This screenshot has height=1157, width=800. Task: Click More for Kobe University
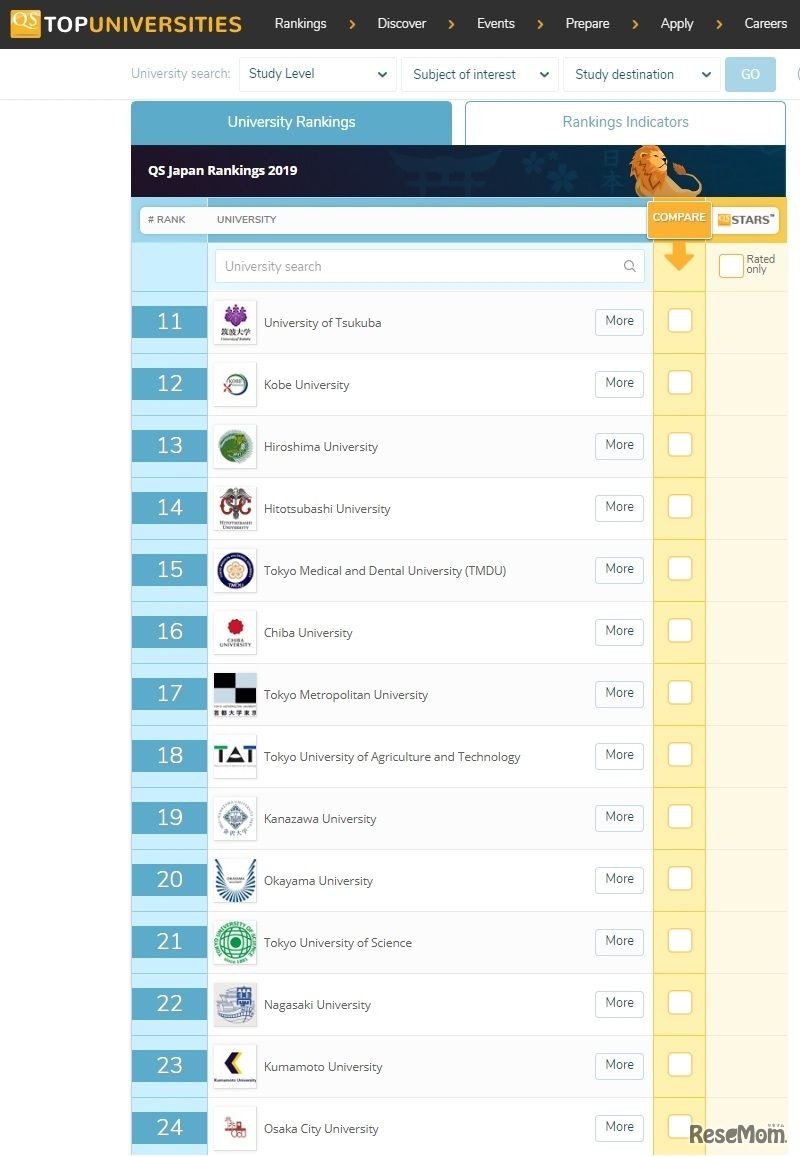(619, 383)
